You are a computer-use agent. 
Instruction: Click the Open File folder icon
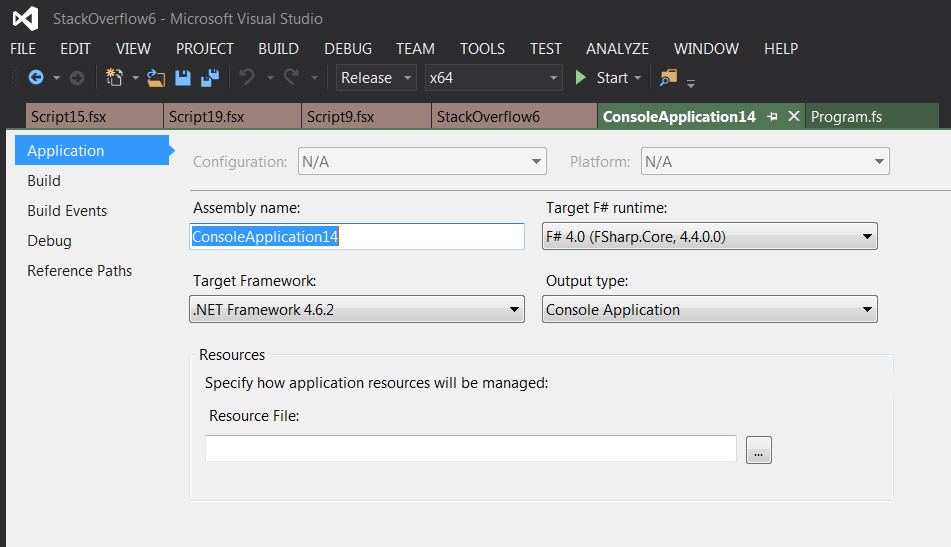[156, 78]
